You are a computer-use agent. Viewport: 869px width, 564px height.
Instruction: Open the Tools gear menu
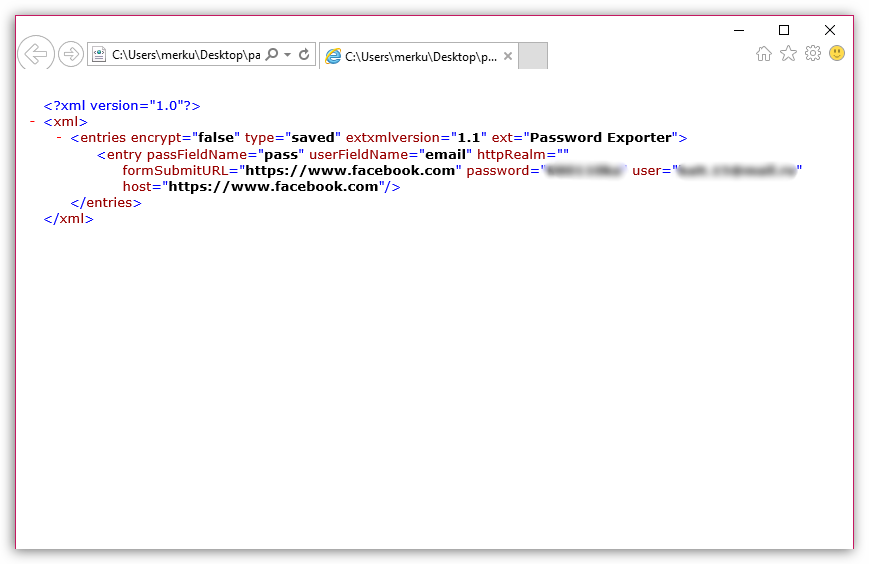(x=813, y=54)
